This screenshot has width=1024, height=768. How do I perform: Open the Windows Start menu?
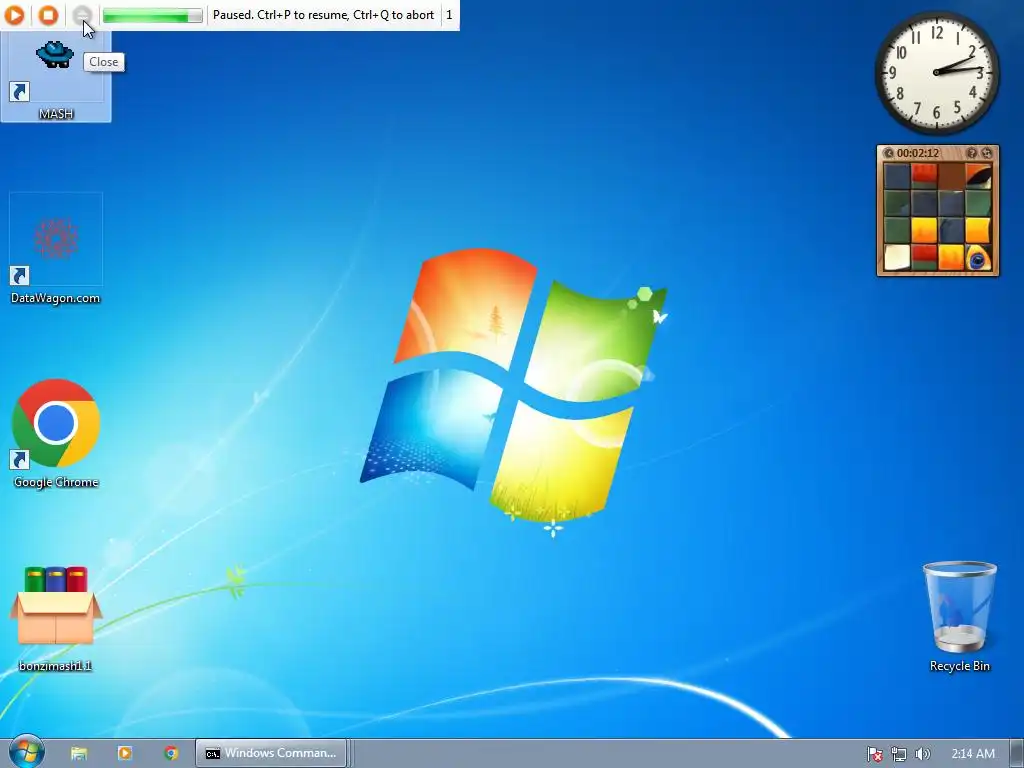tap(26, 752)
